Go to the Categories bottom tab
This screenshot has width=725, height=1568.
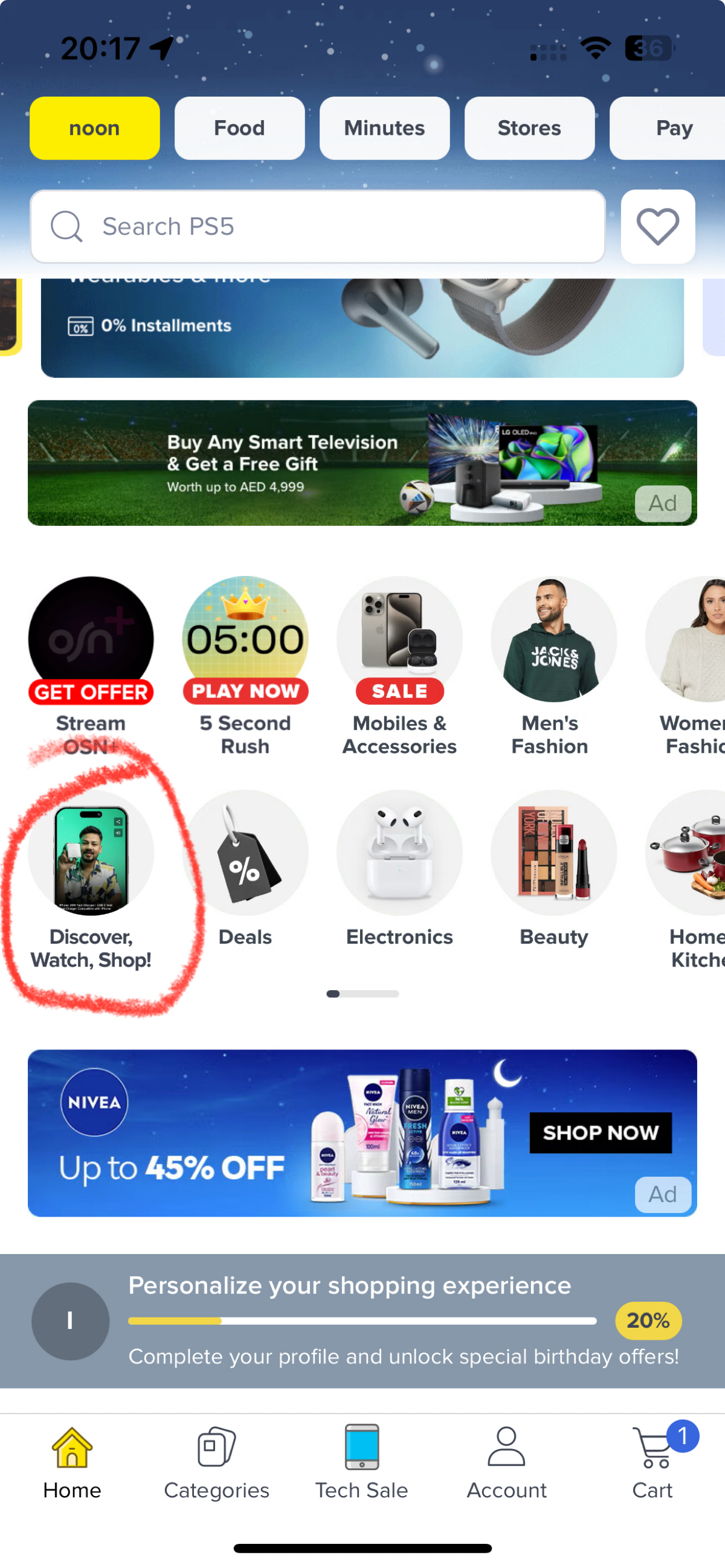217,1462
